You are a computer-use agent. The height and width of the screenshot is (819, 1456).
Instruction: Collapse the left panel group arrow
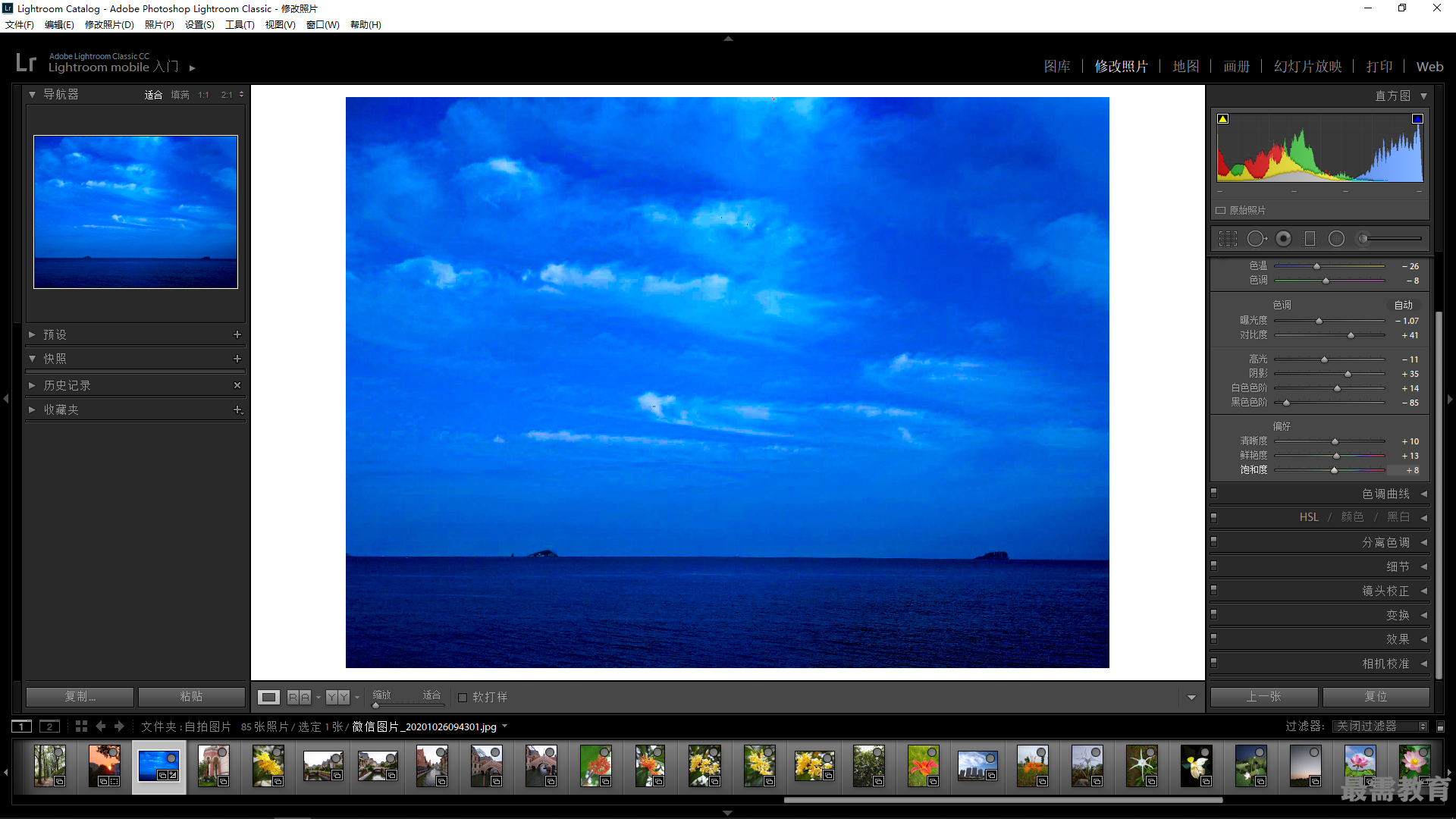point(5,398)
